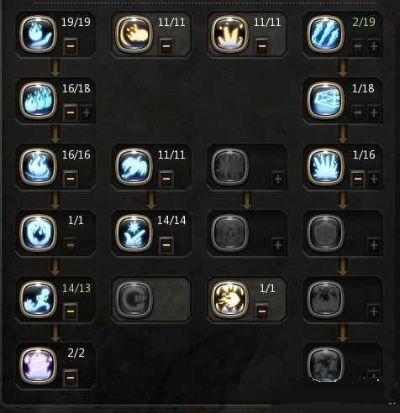Add point to the locked third-row grey skill
This screenshot has width=400, height=413.
pyautogui.click(x=278, y=179)
